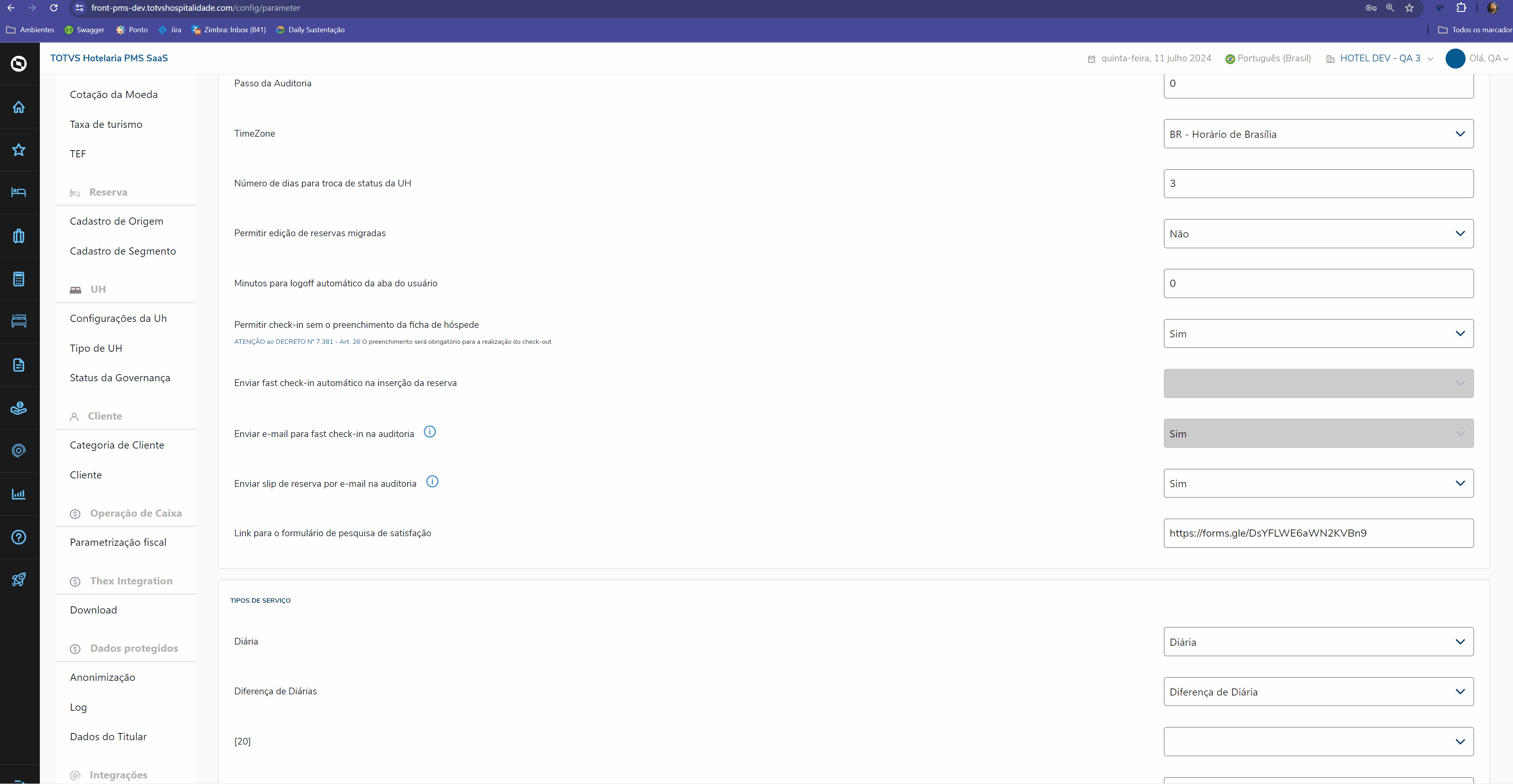Screen dimensions: 1513x784
Task: Expand the check-in sem ficha dropdown
Action: (x=1317, y=333)
